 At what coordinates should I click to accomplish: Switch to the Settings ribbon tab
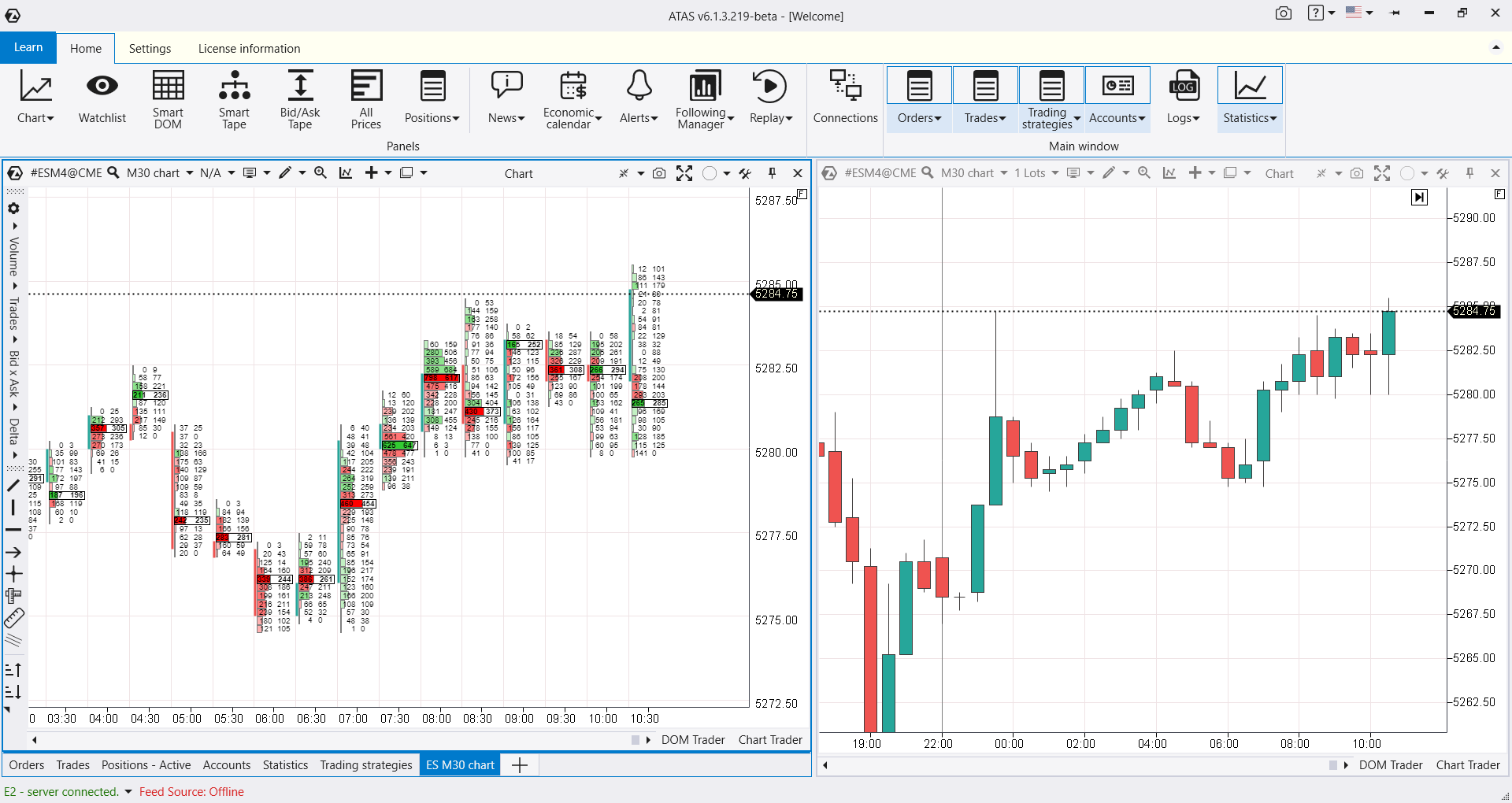pyautogui.click(x=150, y=49)
